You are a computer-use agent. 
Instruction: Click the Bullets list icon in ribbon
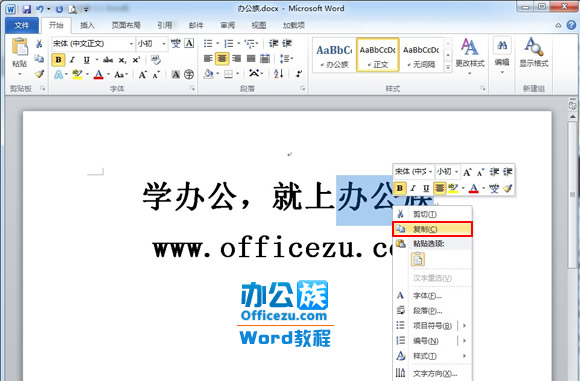click(208, 44)
